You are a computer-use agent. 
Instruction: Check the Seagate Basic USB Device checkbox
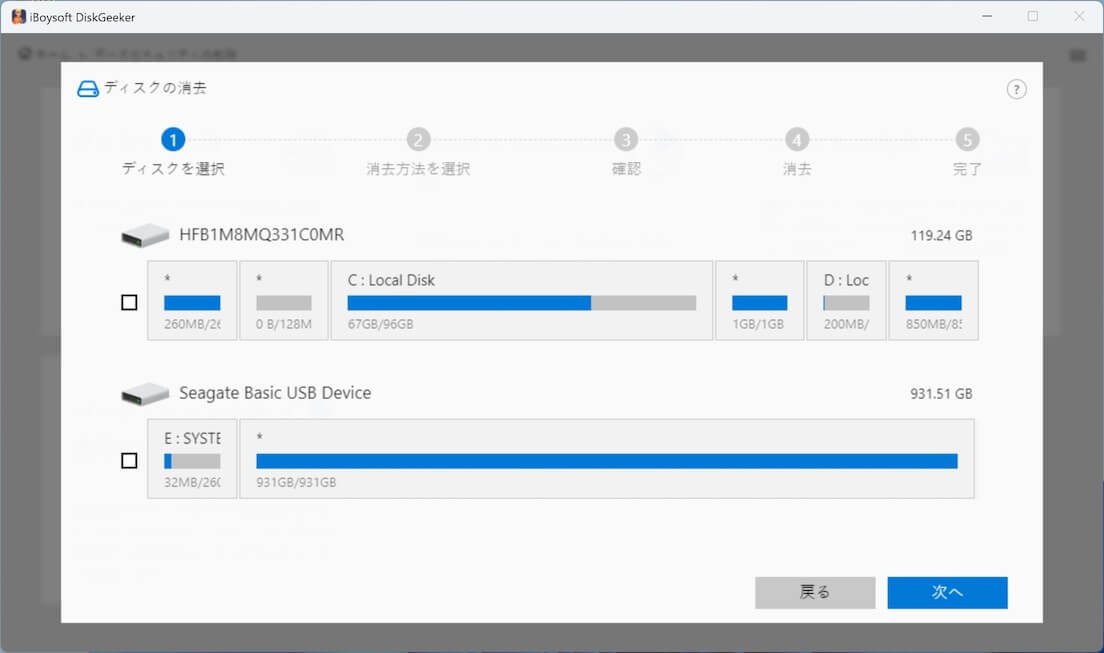tap(130, 461)
